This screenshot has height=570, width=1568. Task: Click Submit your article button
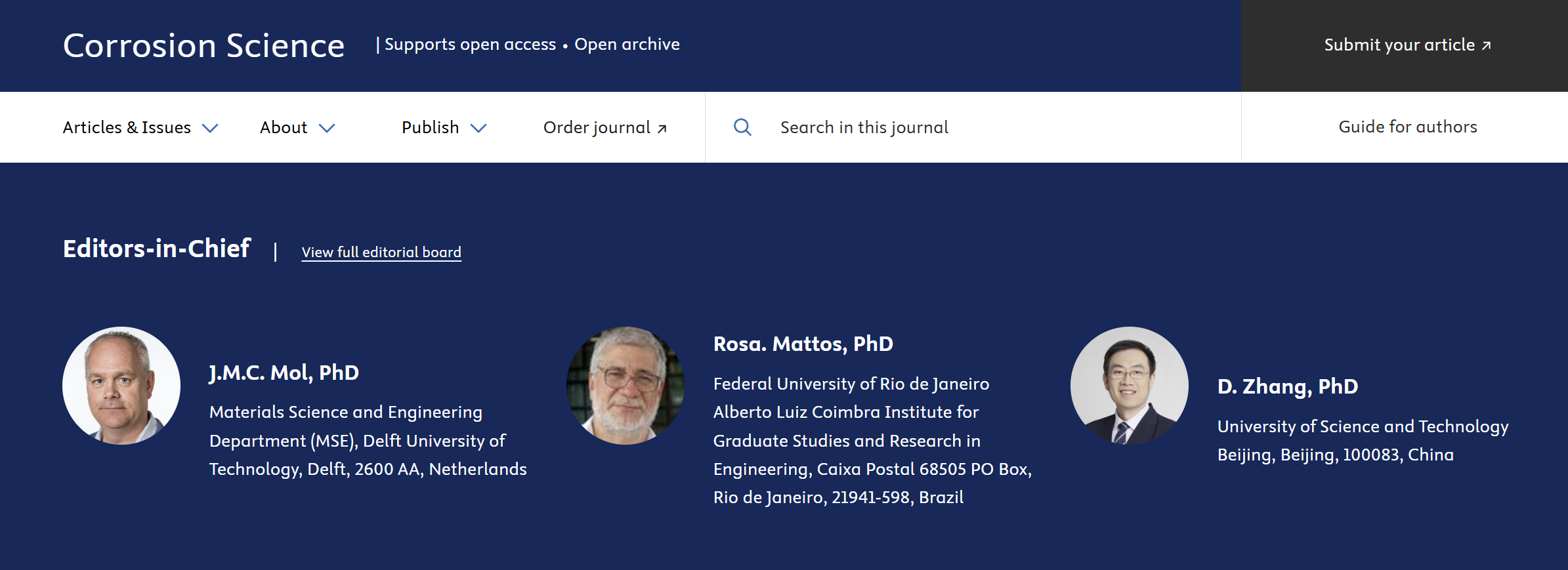1399,45
